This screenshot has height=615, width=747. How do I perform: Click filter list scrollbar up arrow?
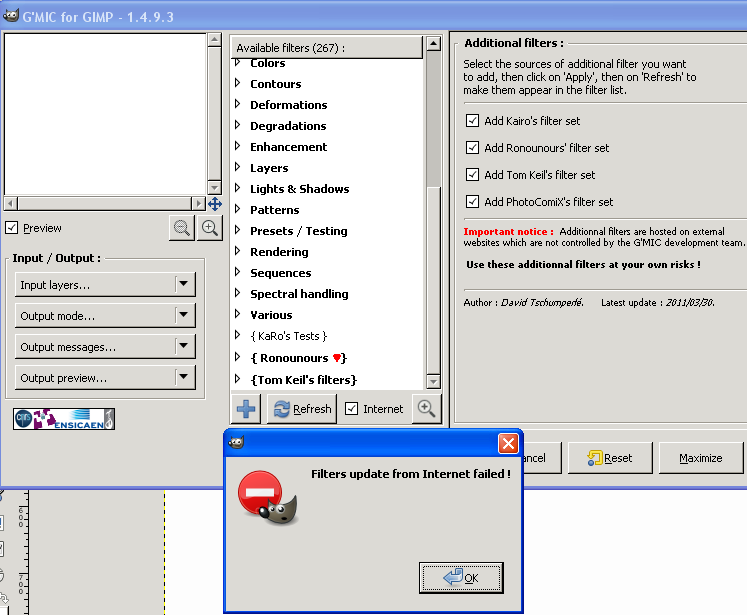[433, 44]
